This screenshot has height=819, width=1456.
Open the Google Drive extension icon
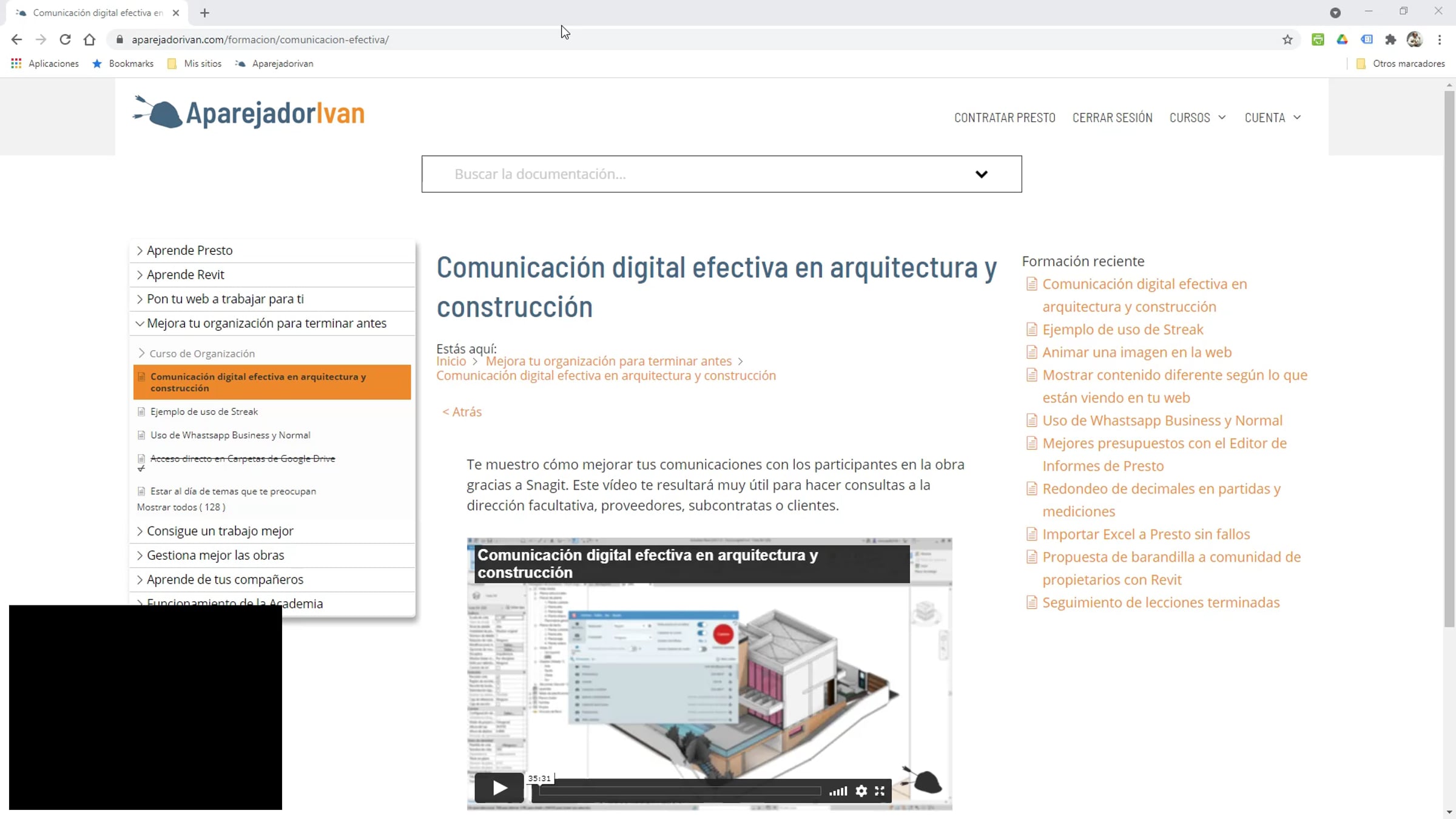(x=1342, y=39)
